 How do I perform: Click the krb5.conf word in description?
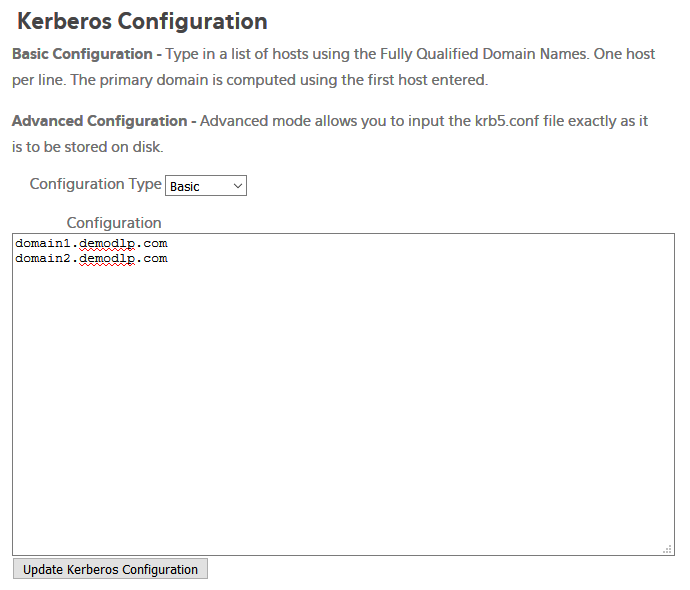click(x=507, y=121)
